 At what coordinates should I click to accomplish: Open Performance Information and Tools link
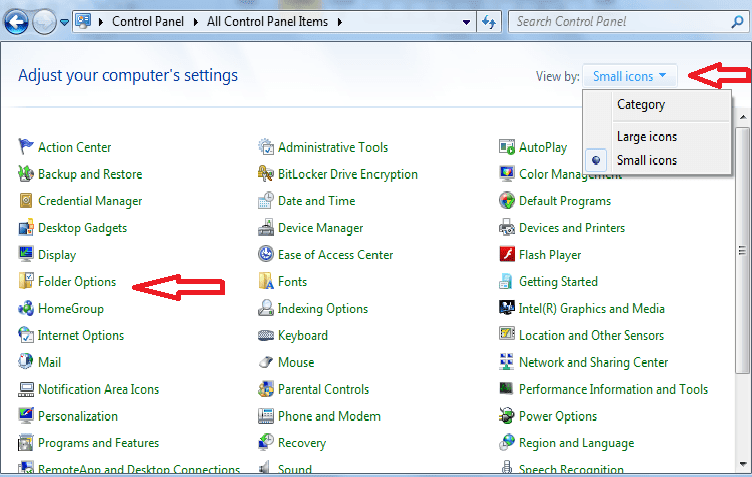(x=613, y=389)
